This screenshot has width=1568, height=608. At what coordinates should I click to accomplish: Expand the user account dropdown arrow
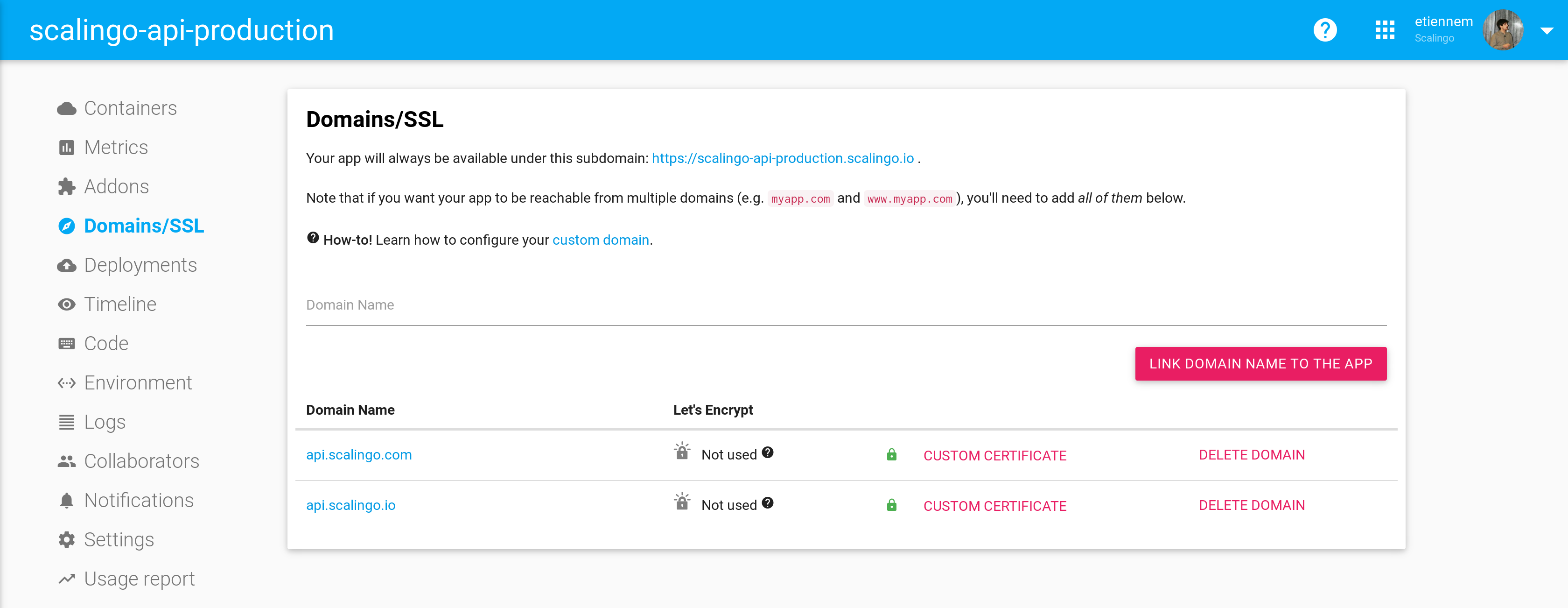(x=1547, y=30)
